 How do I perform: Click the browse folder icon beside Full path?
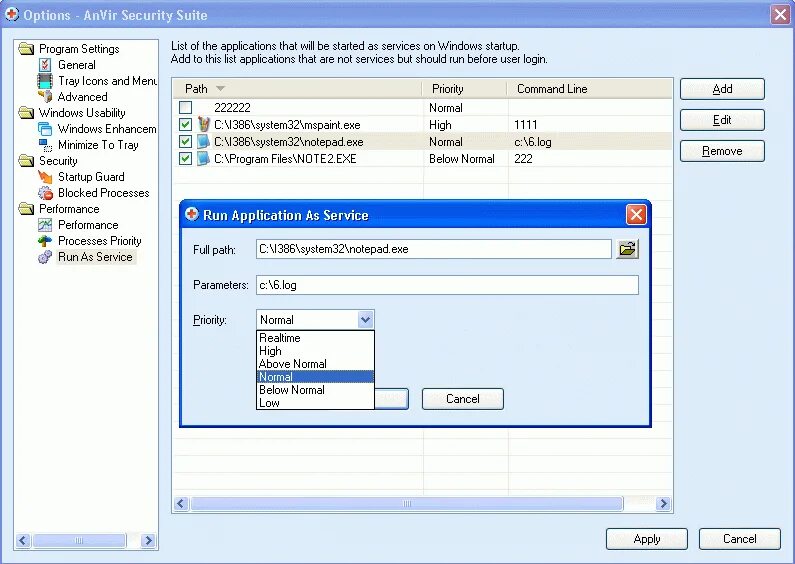tap(627, 249)
